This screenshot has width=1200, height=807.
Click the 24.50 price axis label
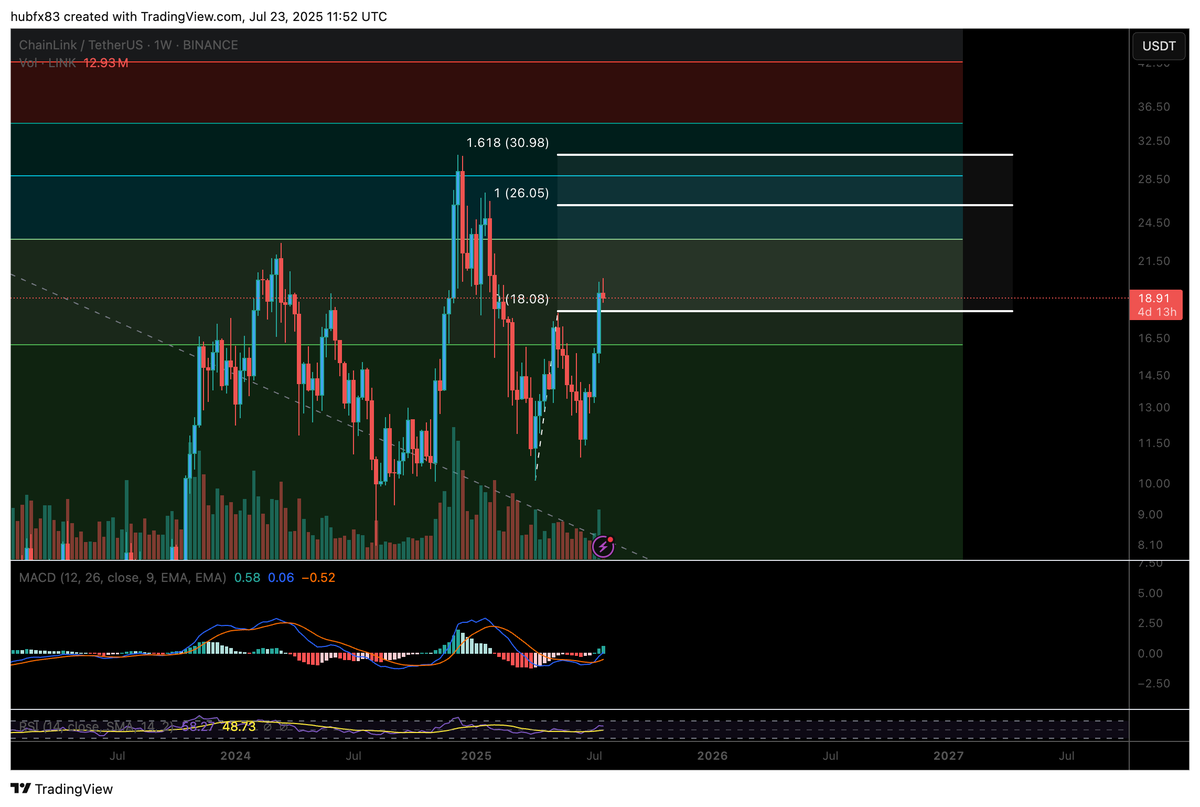[x=1154, y=223]
